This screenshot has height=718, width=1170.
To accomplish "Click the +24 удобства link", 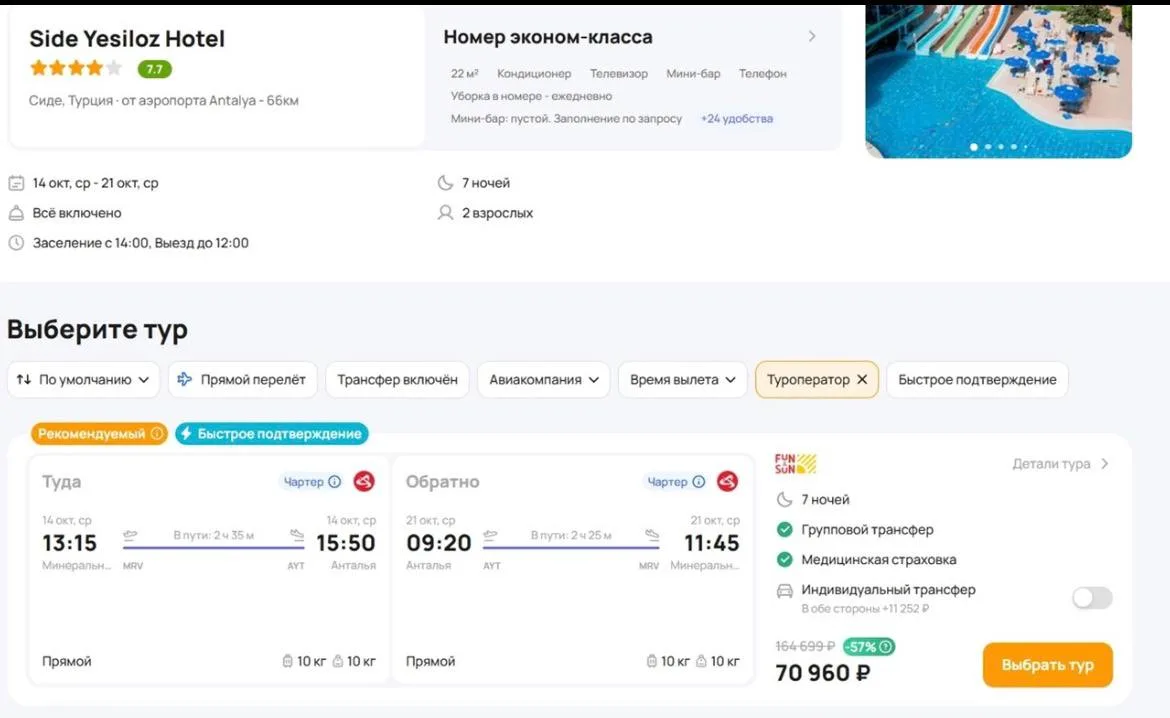I will tap(736, 118).
